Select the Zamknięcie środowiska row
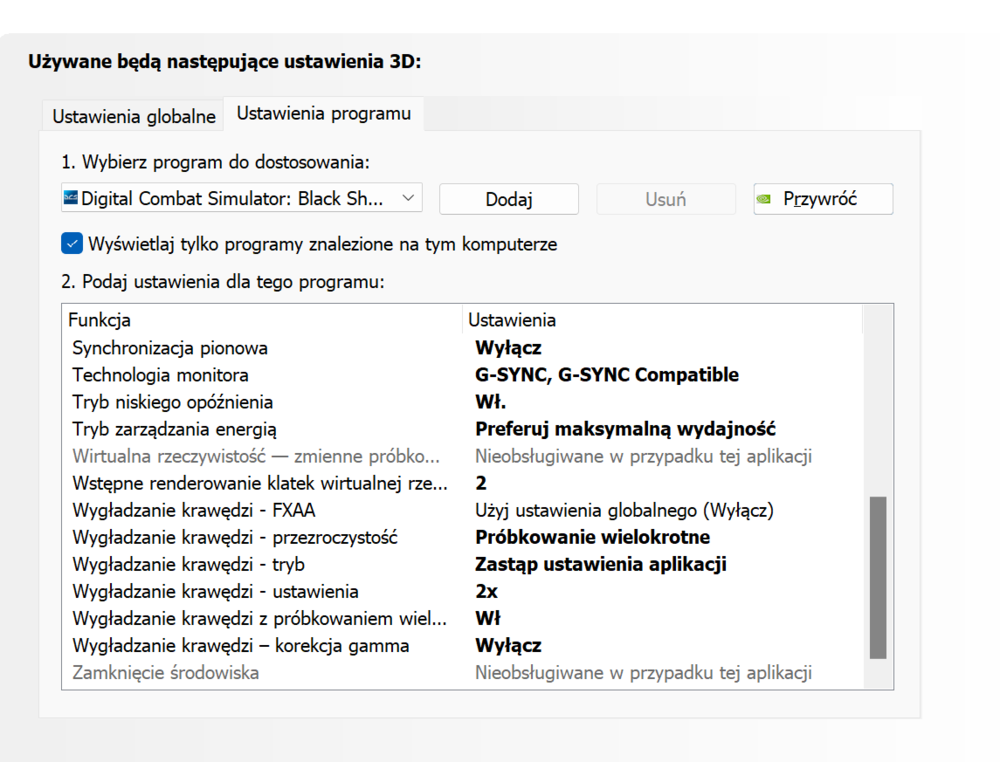This screenshot has height=762, width=1000. pyautogui.click(x=462, y=673)
